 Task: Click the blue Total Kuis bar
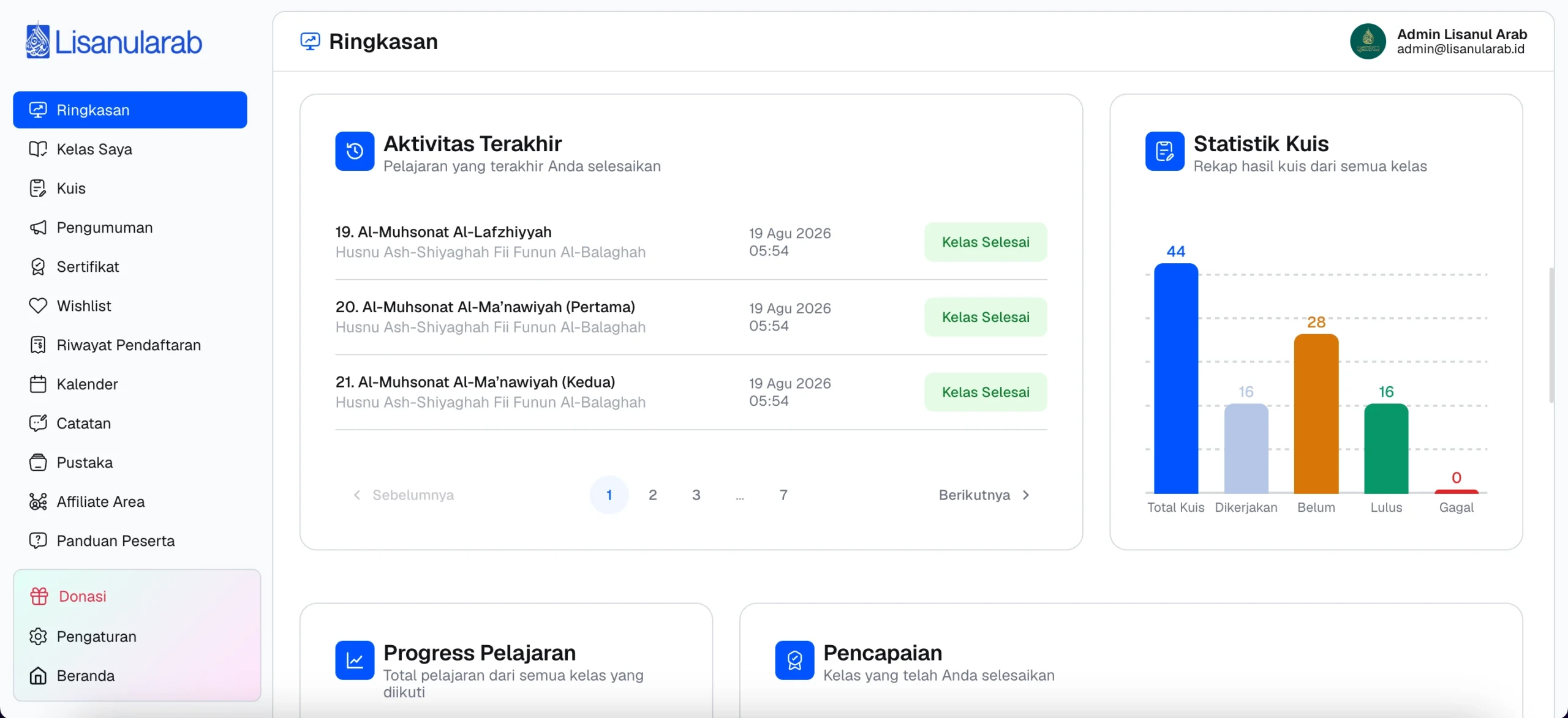coord(1175,378)
